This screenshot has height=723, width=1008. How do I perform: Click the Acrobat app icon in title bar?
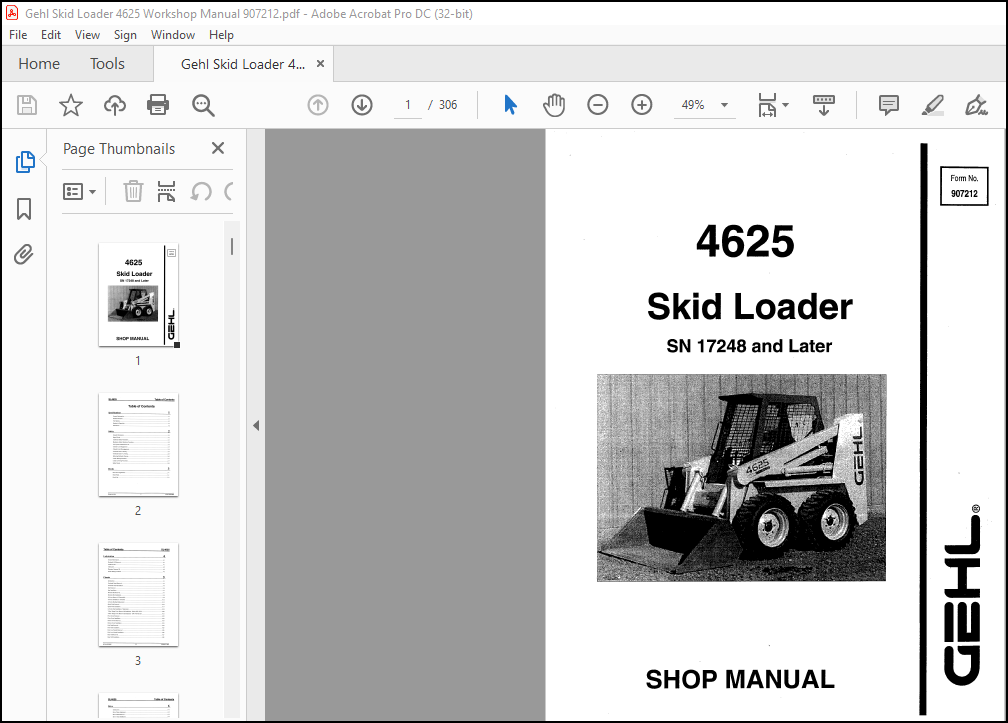12,13
